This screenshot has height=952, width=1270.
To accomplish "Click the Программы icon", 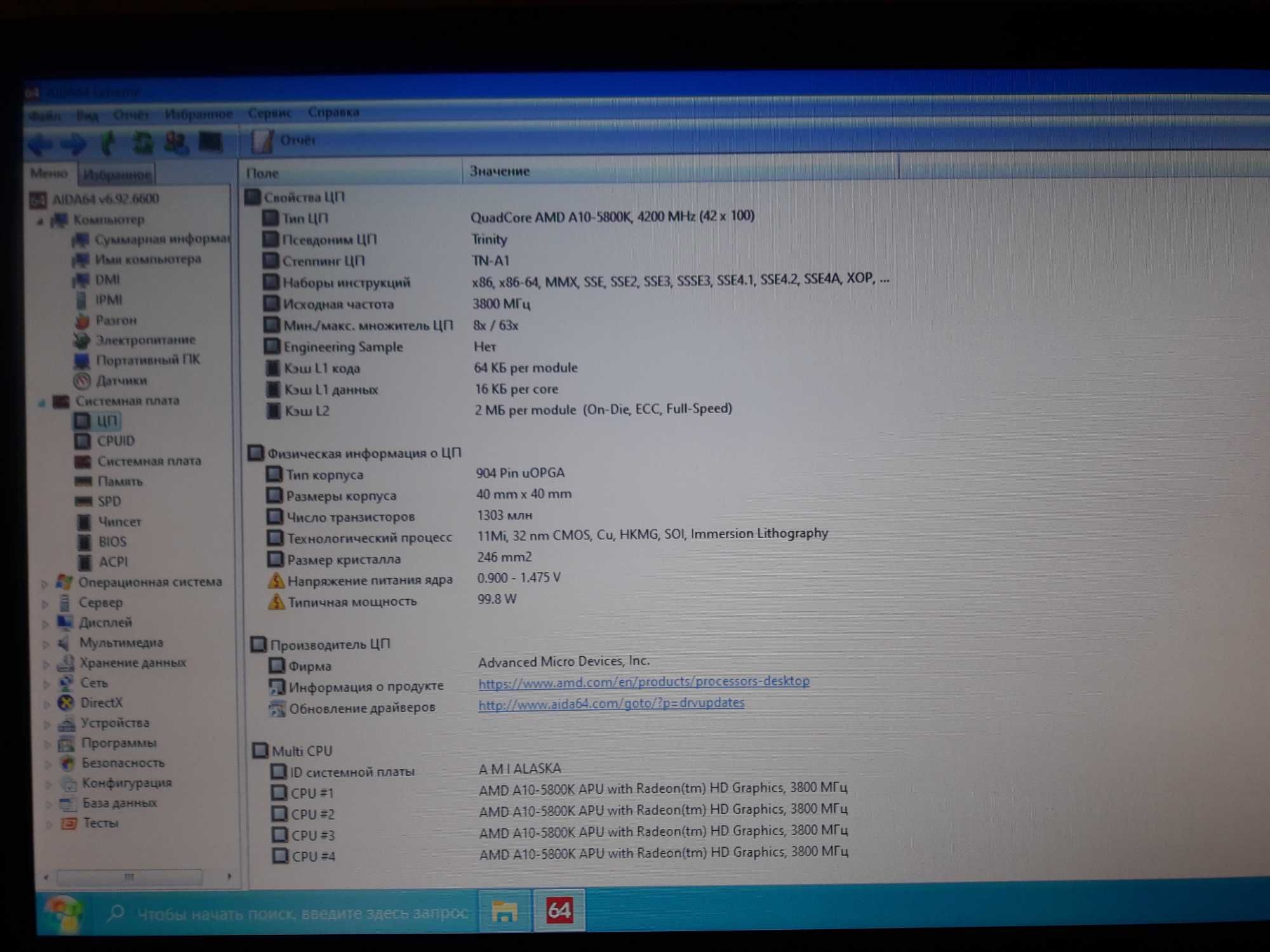I will pyautogui.click(x=66, y=744).
